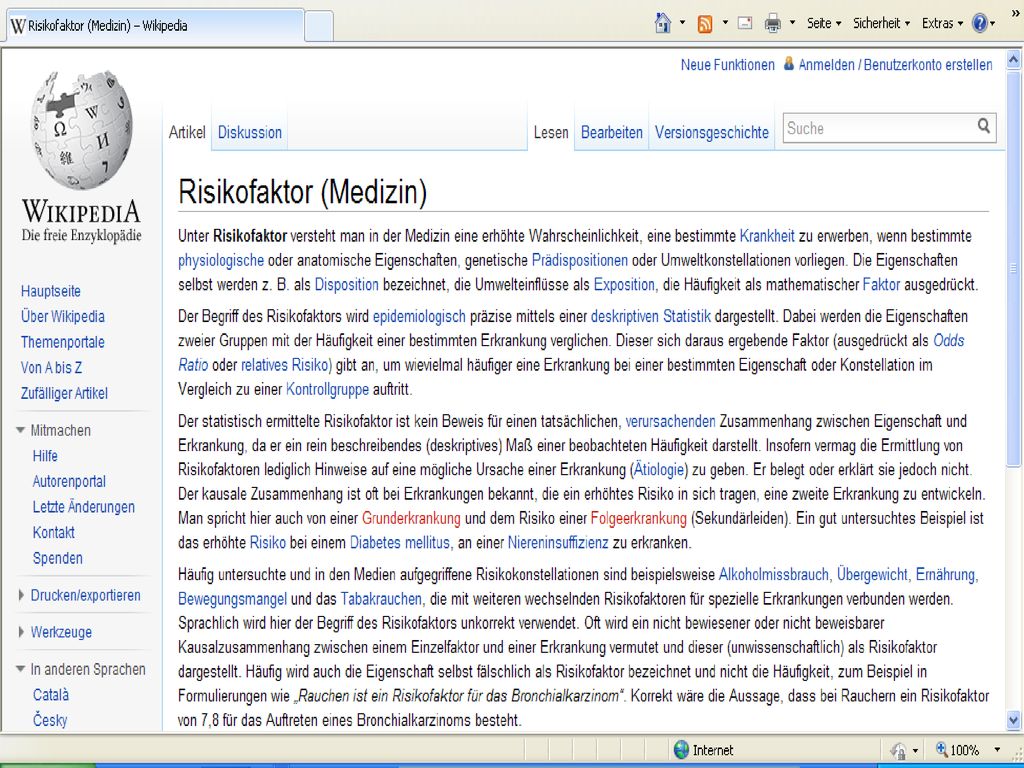Go to Hauptseite in sidebar
This screenshot has width=1024, height=768.
click(51, 291)
